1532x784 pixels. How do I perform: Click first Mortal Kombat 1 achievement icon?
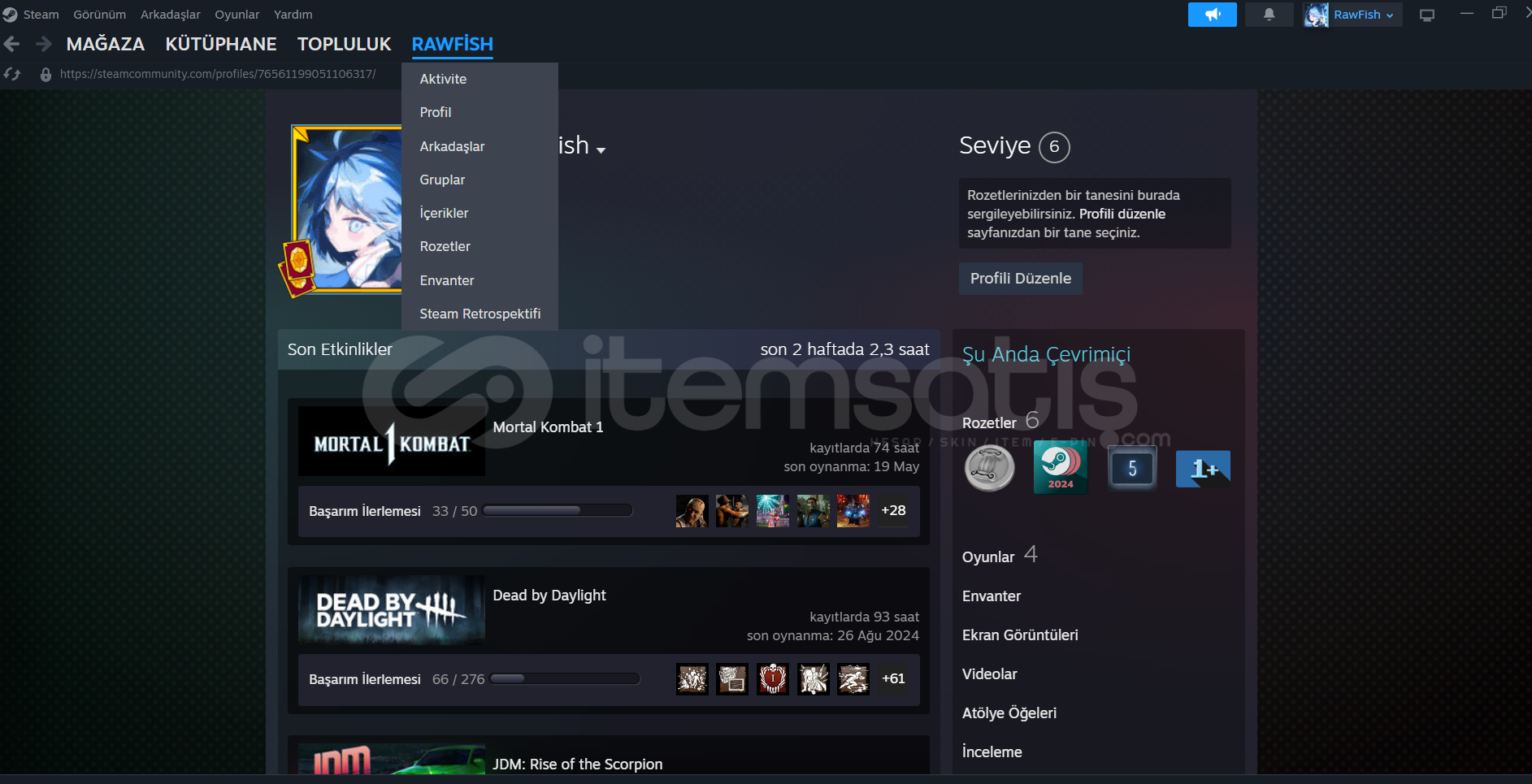pyautogui.click(x=692, y=511)
